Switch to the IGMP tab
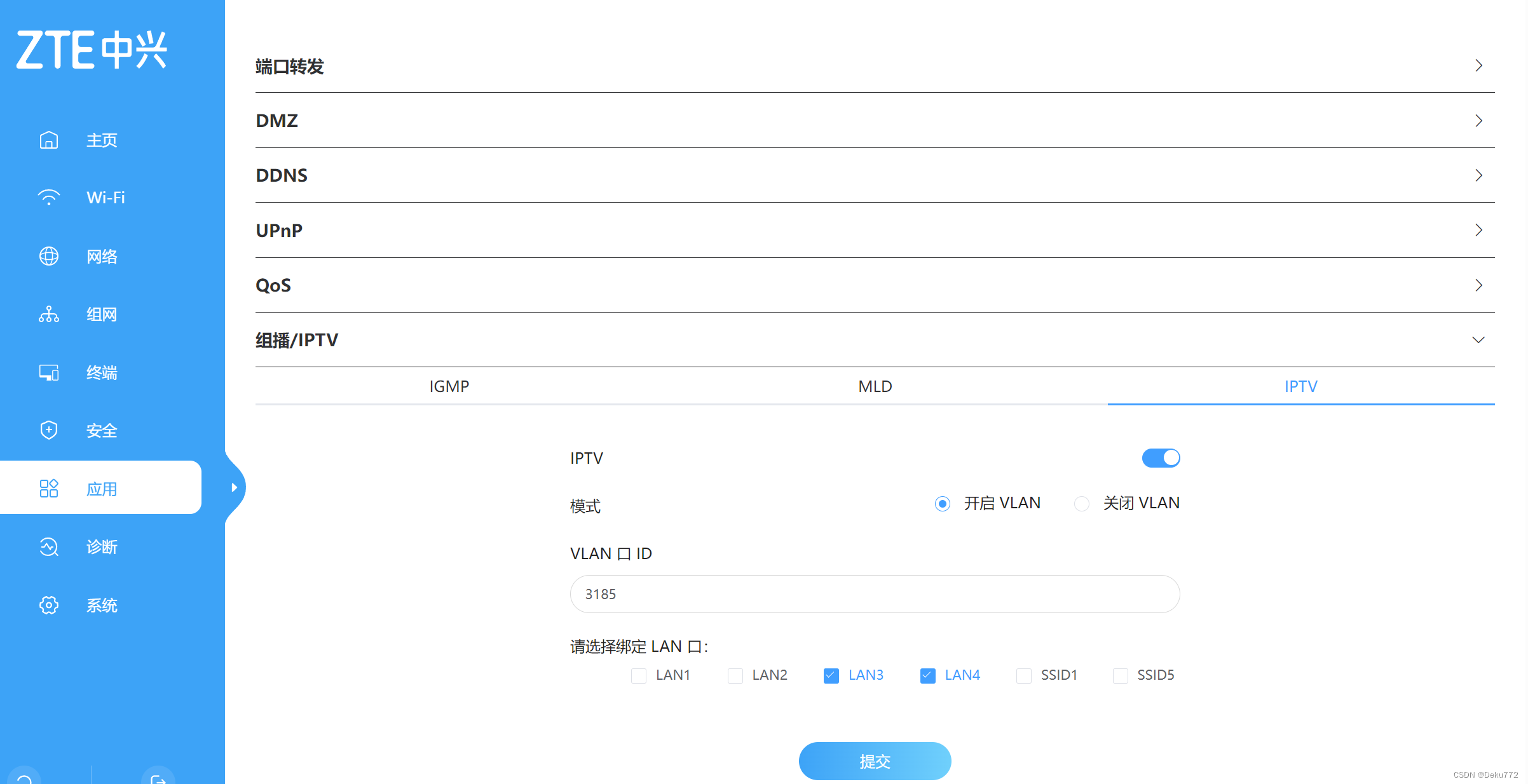 pos(449,386)
